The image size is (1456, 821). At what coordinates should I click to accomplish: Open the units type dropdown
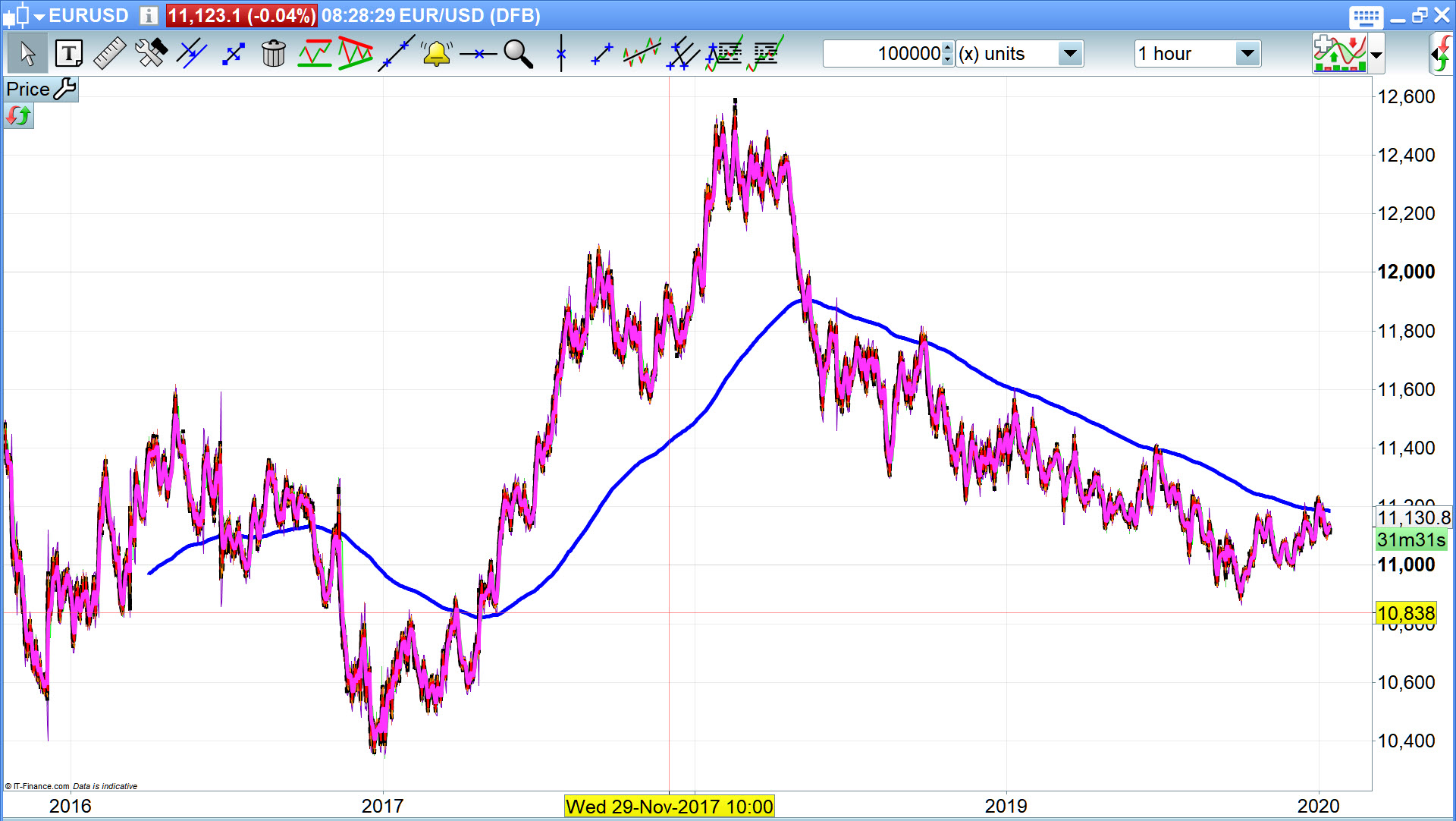coord(1070,54)
